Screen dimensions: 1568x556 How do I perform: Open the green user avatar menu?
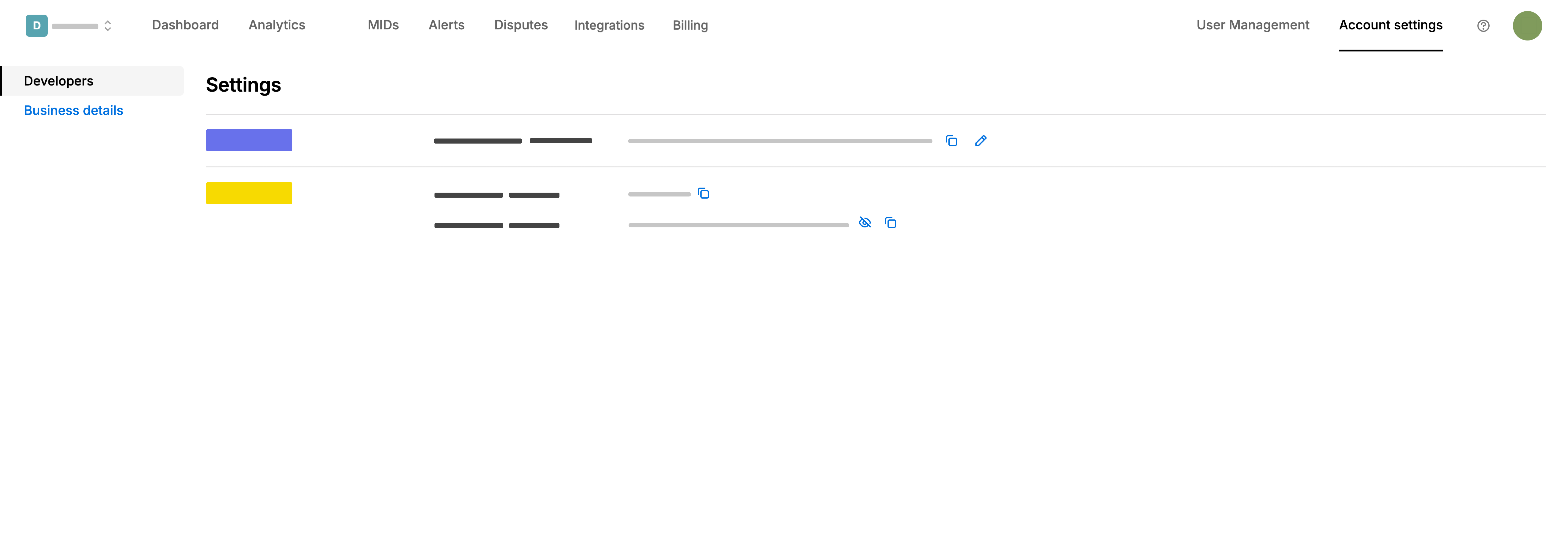(x=1527, y=25)
